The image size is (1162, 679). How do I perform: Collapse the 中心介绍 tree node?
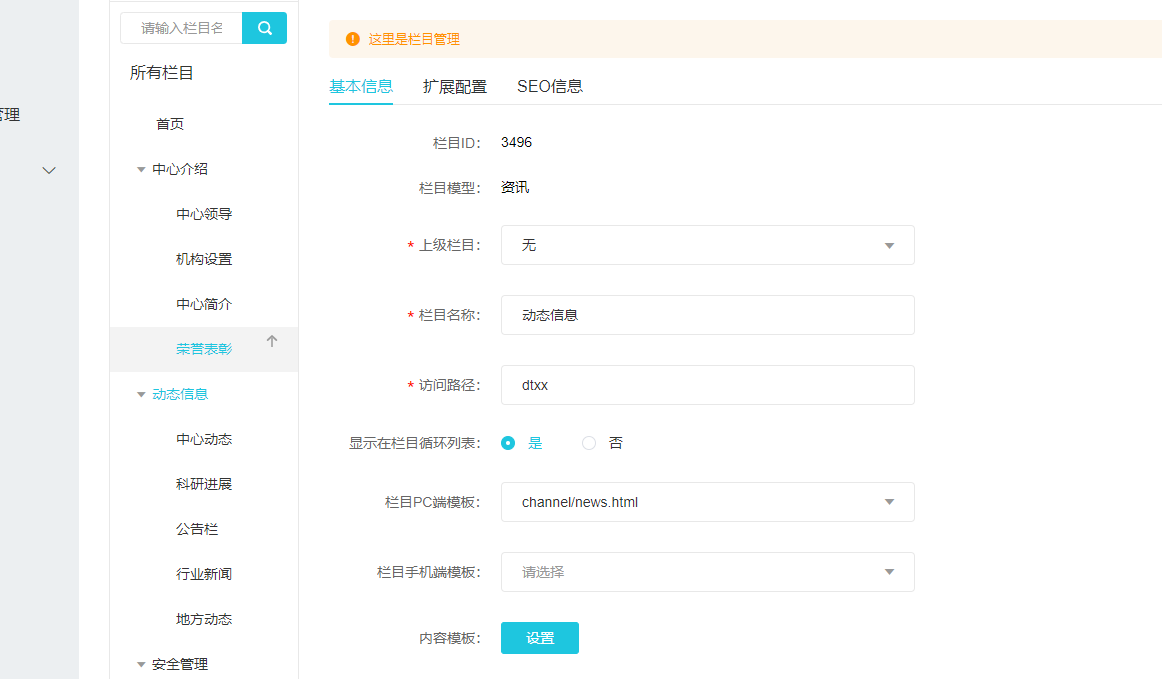coord(141,170)
